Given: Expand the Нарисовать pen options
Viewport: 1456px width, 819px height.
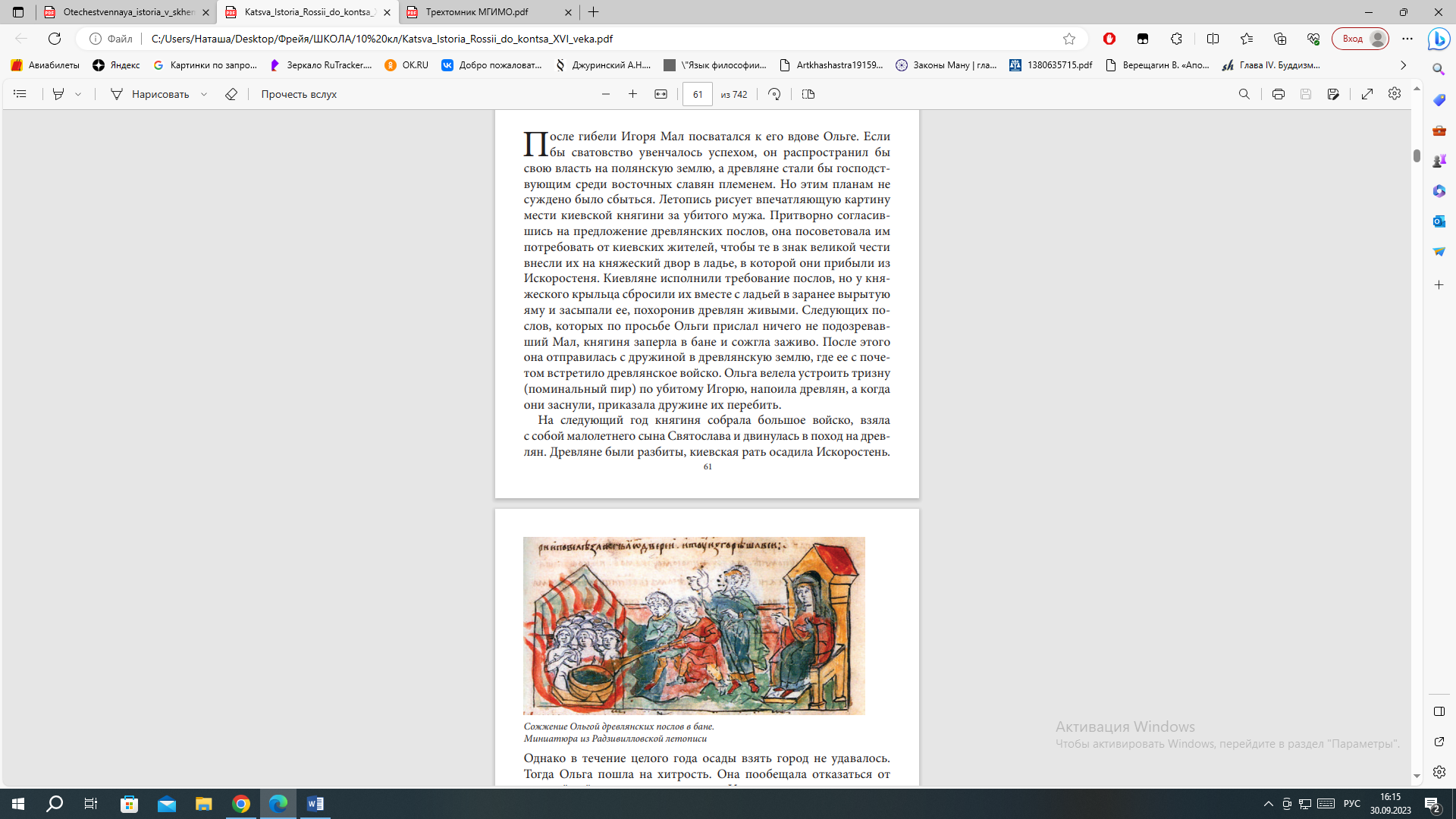Looking at the screenshot, I should 204,94.
